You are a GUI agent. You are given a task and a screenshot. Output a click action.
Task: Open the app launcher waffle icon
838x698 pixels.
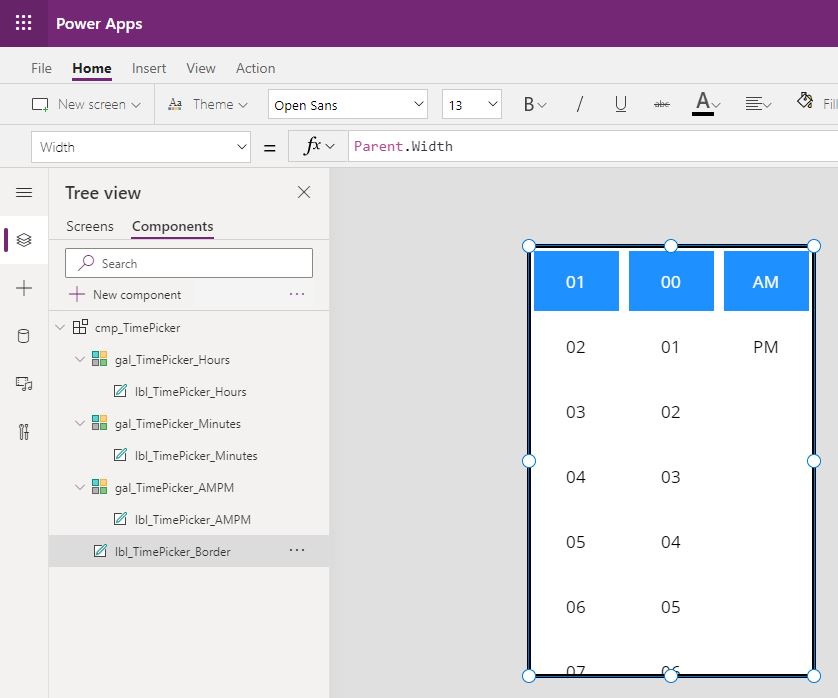point(24,23)
